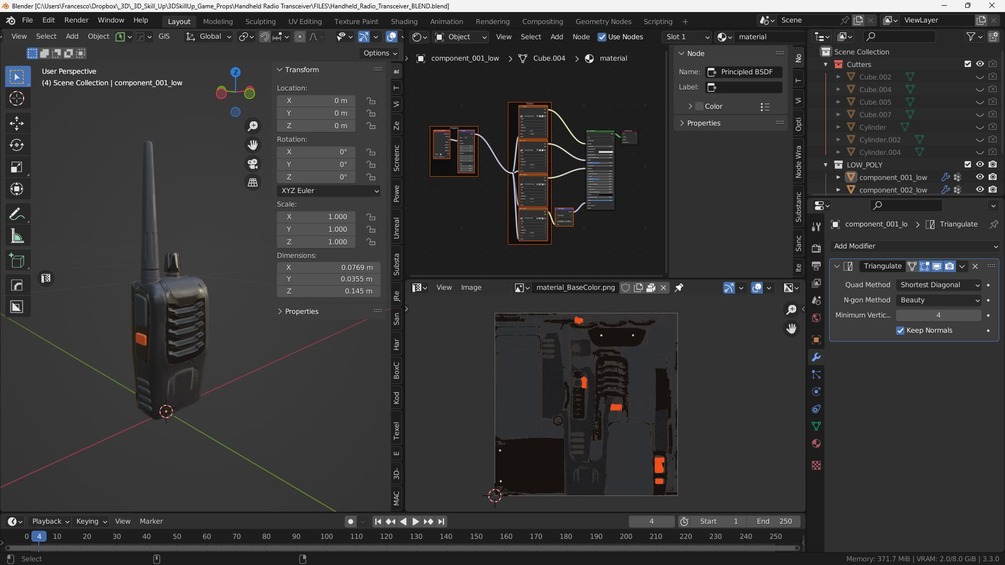Jump to the animation end frame
Screen dimensions: 1005x565
click(441, 521)
